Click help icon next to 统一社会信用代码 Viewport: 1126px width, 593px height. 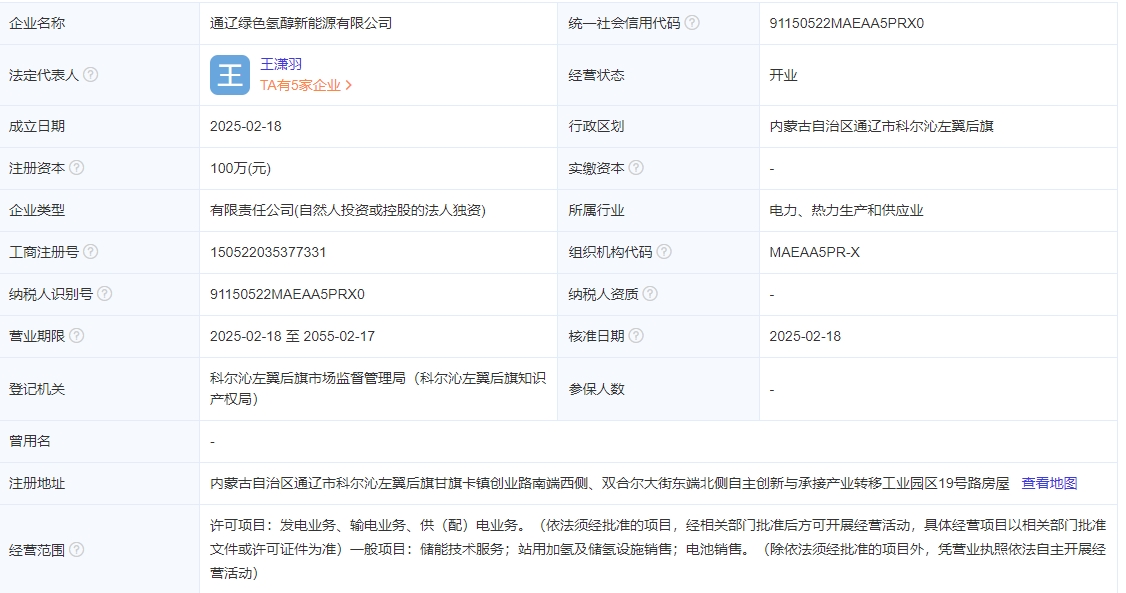point(692,22)
